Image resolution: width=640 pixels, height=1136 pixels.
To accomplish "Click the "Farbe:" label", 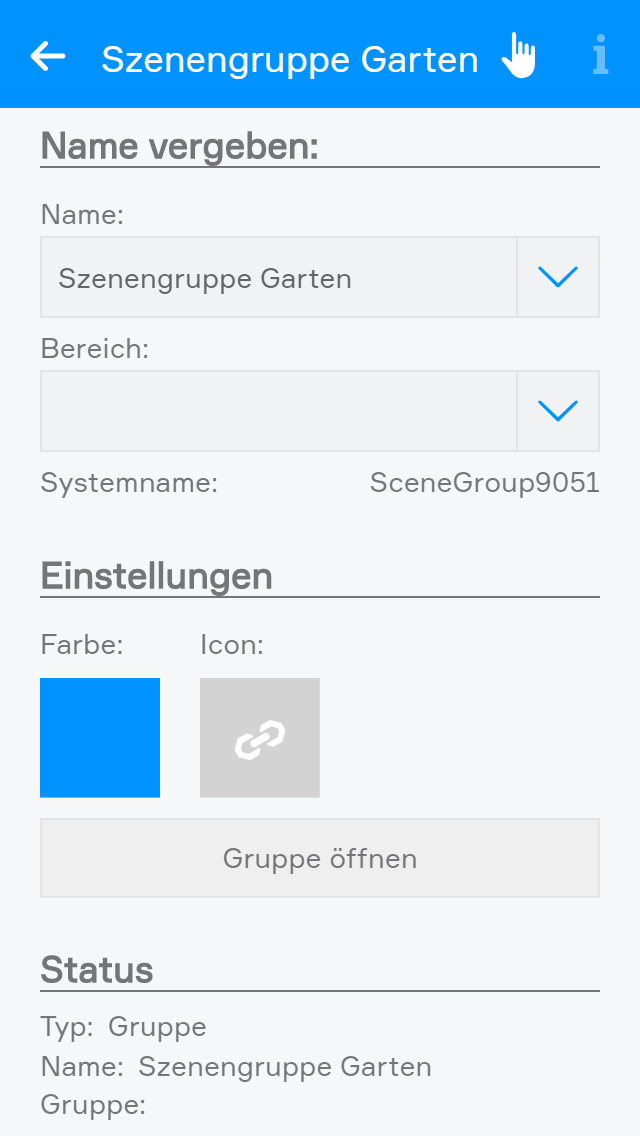I will [x=82, y=645].
